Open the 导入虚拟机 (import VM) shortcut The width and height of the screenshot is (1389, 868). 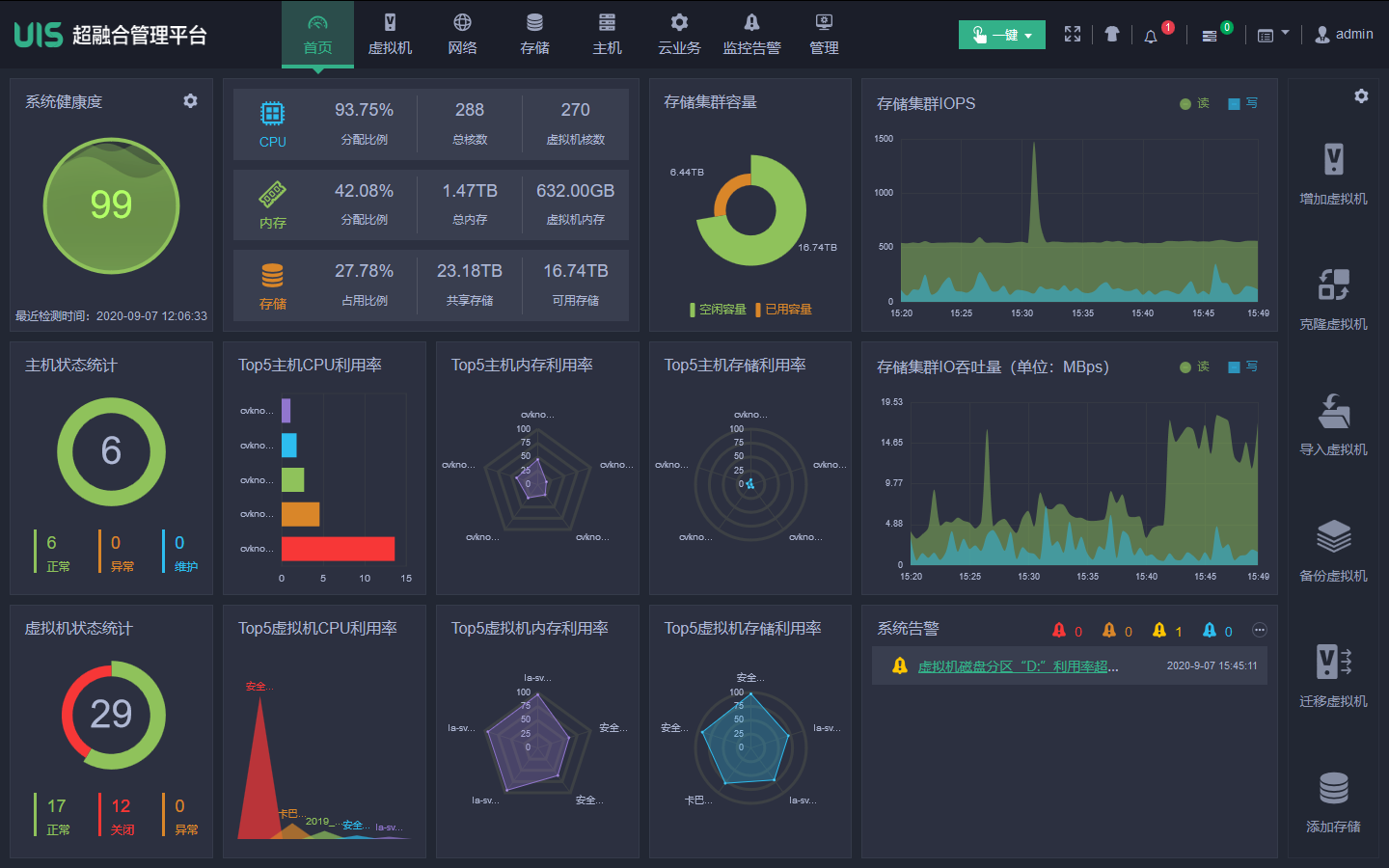click(x=1333, y=412)
